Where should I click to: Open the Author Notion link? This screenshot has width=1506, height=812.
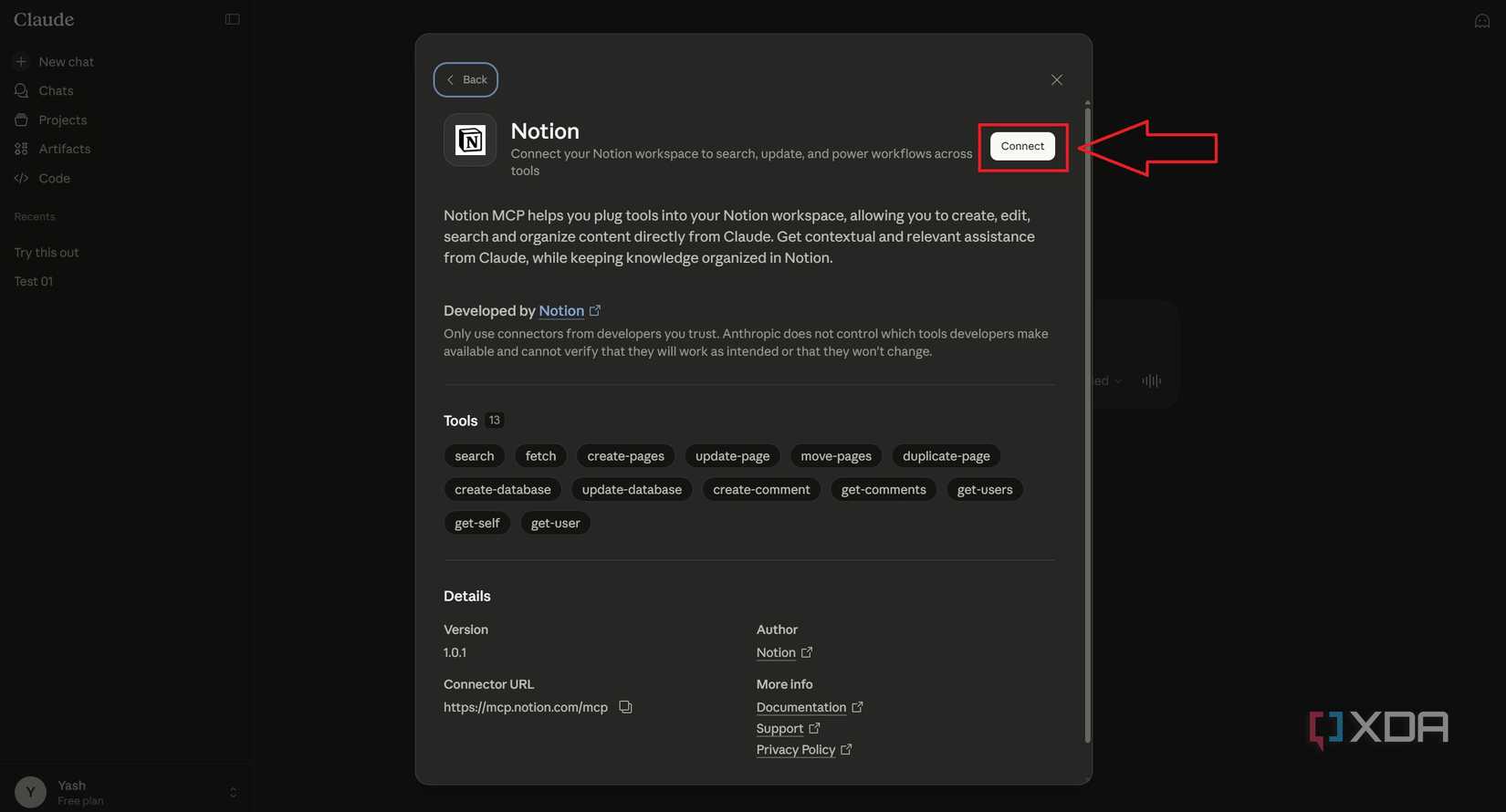coord(776,652)
